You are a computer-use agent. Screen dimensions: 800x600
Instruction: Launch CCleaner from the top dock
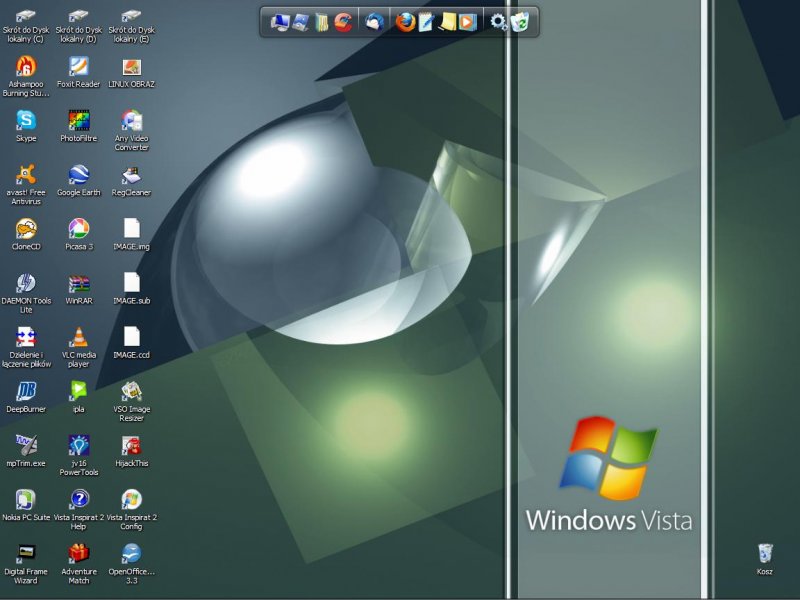(x=343, y=22)
